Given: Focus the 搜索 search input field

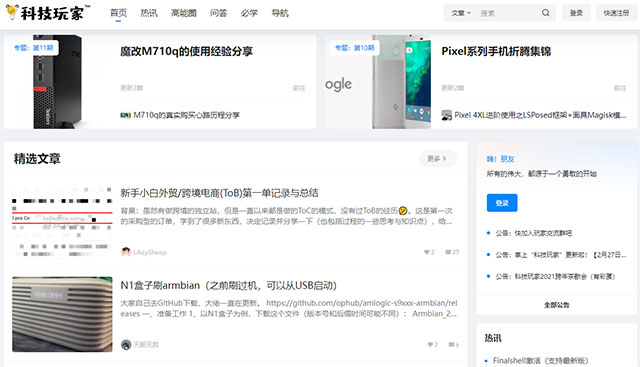Looking at the screenshot, I should [508, 13].
